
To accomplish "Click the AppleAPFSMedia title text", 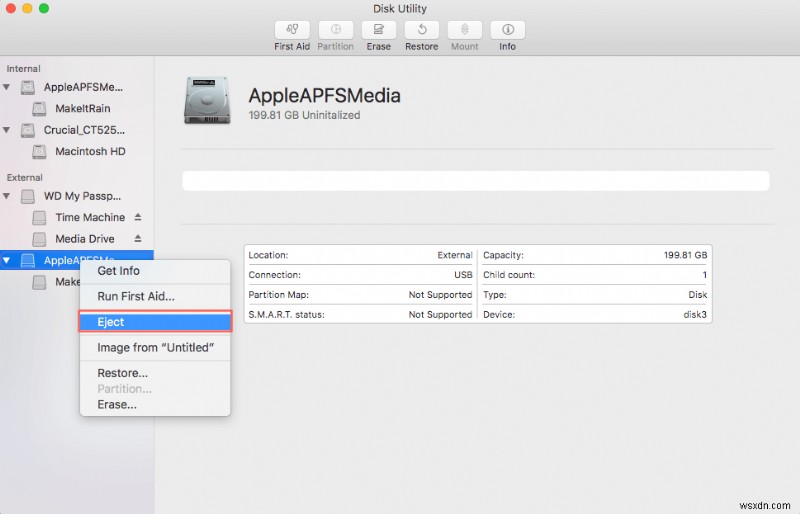I will (x=324, y=95).
